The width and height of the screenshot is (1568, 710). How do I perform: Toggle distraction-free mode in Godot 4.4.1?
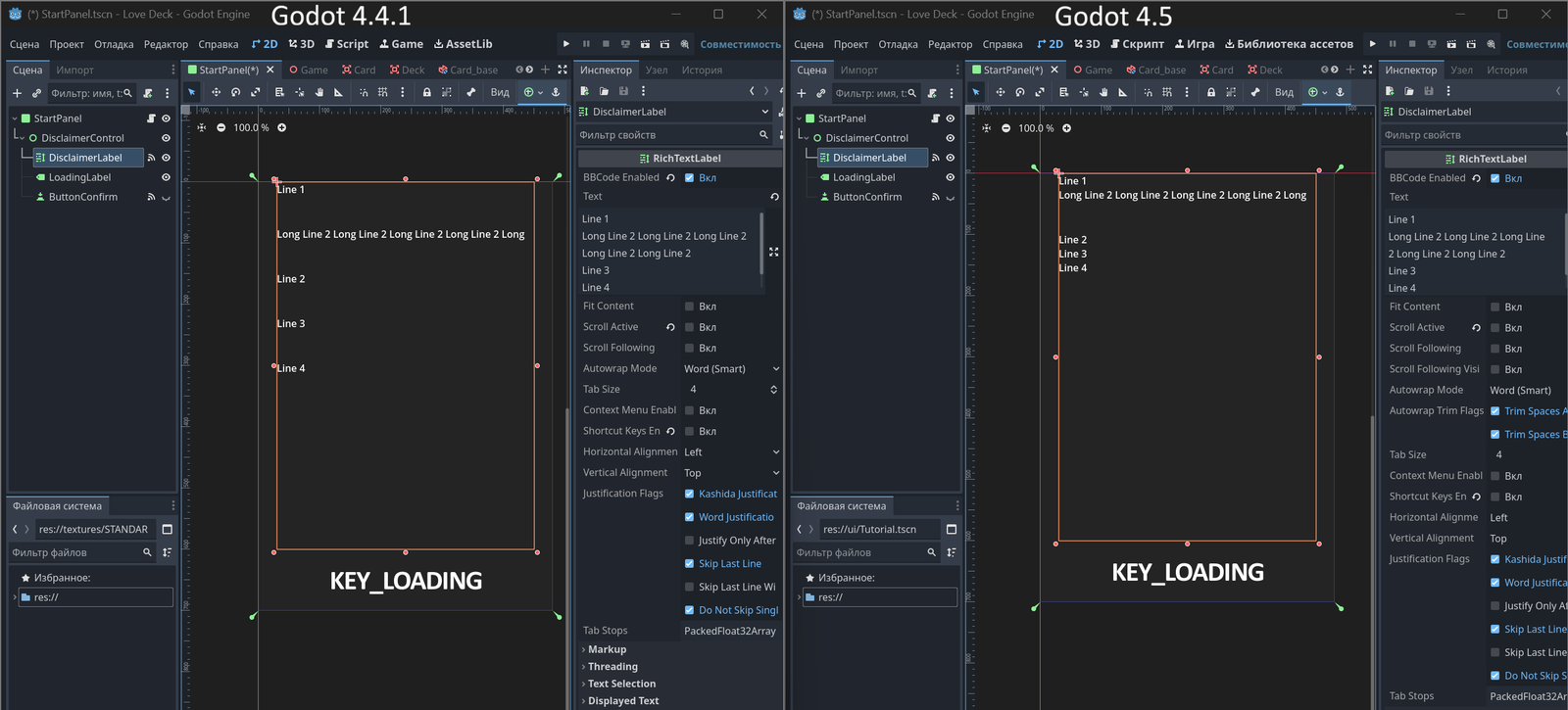pos(563,70)
